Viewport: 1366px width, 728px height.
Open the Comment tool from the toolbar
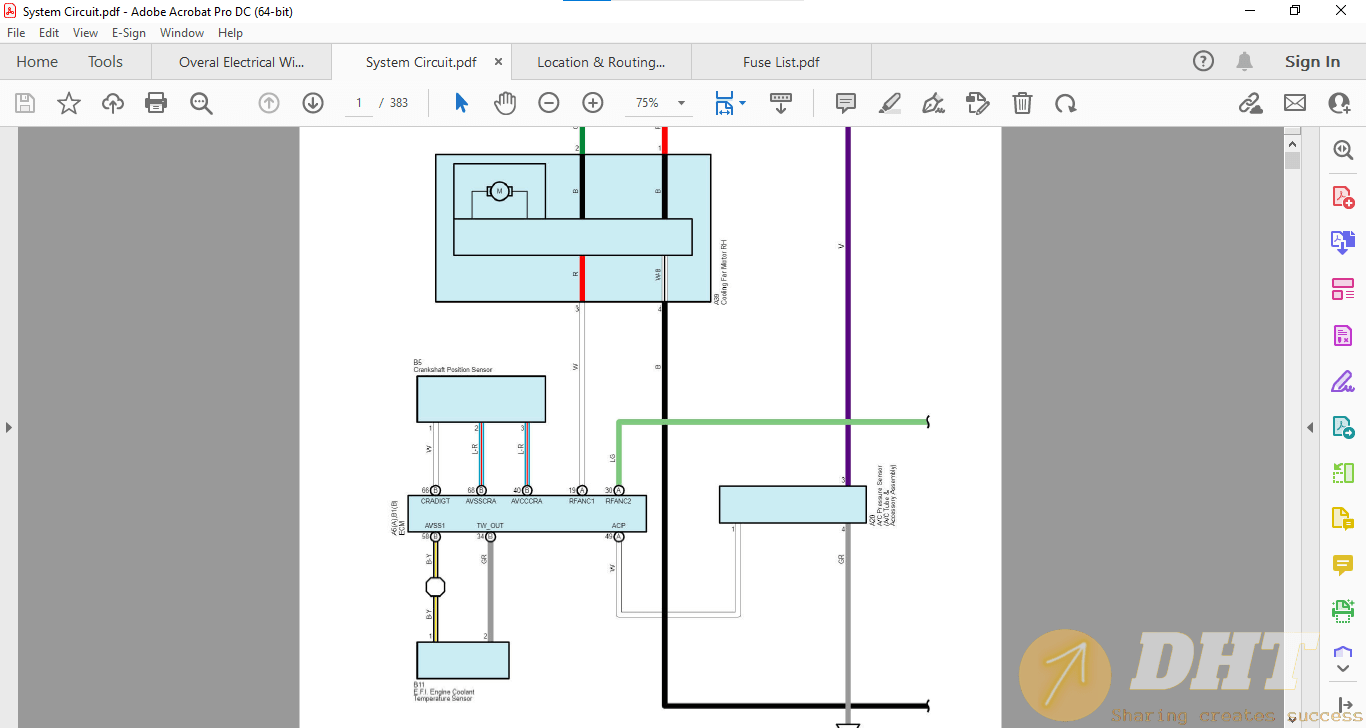845,102
